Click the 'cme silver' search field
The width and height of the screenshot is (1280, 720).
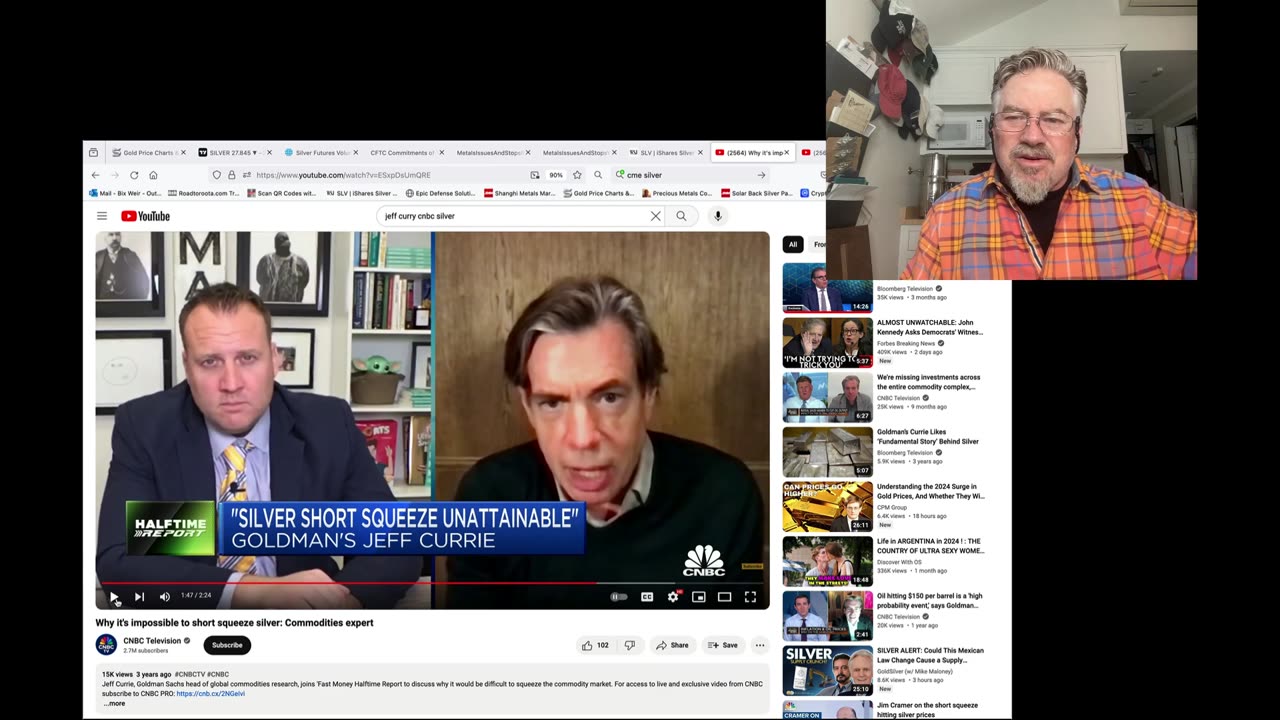(690, 175)
